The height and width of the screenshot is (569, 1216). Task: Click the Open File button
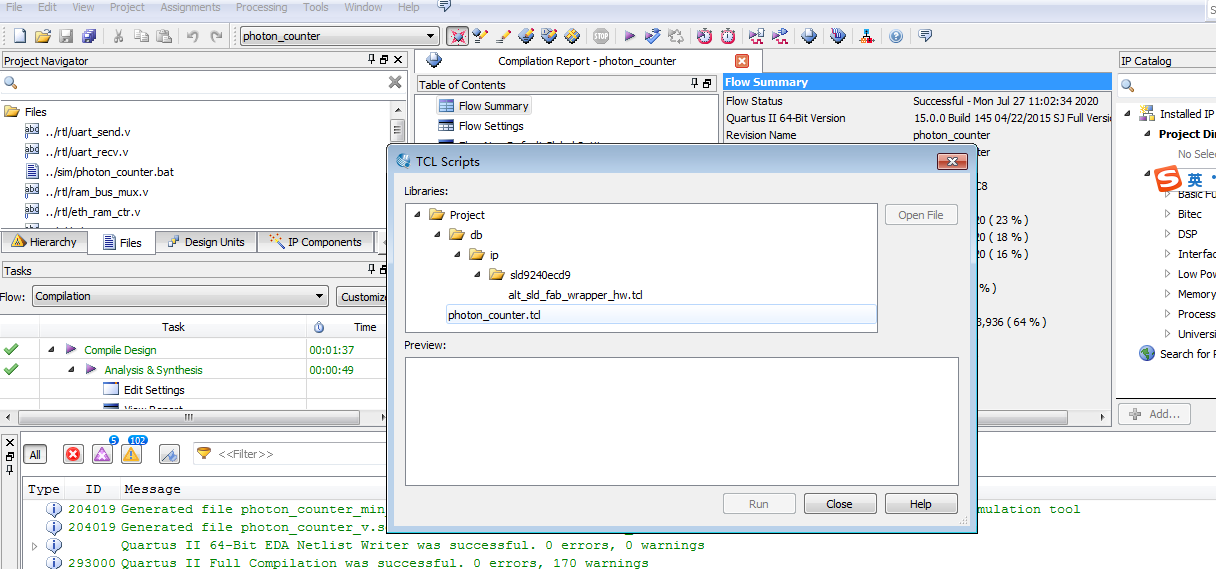(921, 215)
